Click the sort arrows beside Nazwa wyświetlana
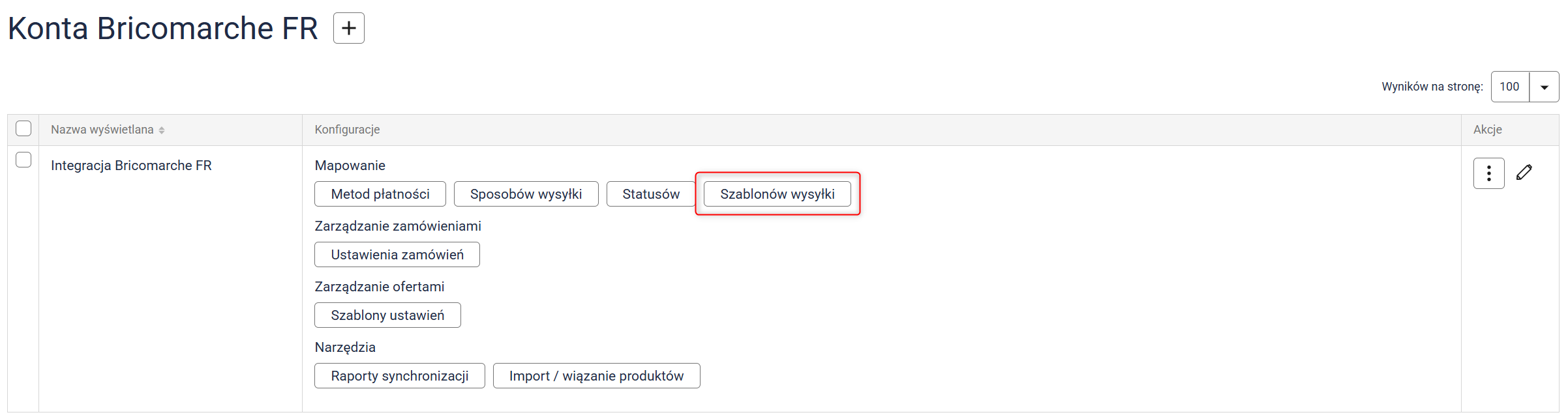 coord(162,130)
